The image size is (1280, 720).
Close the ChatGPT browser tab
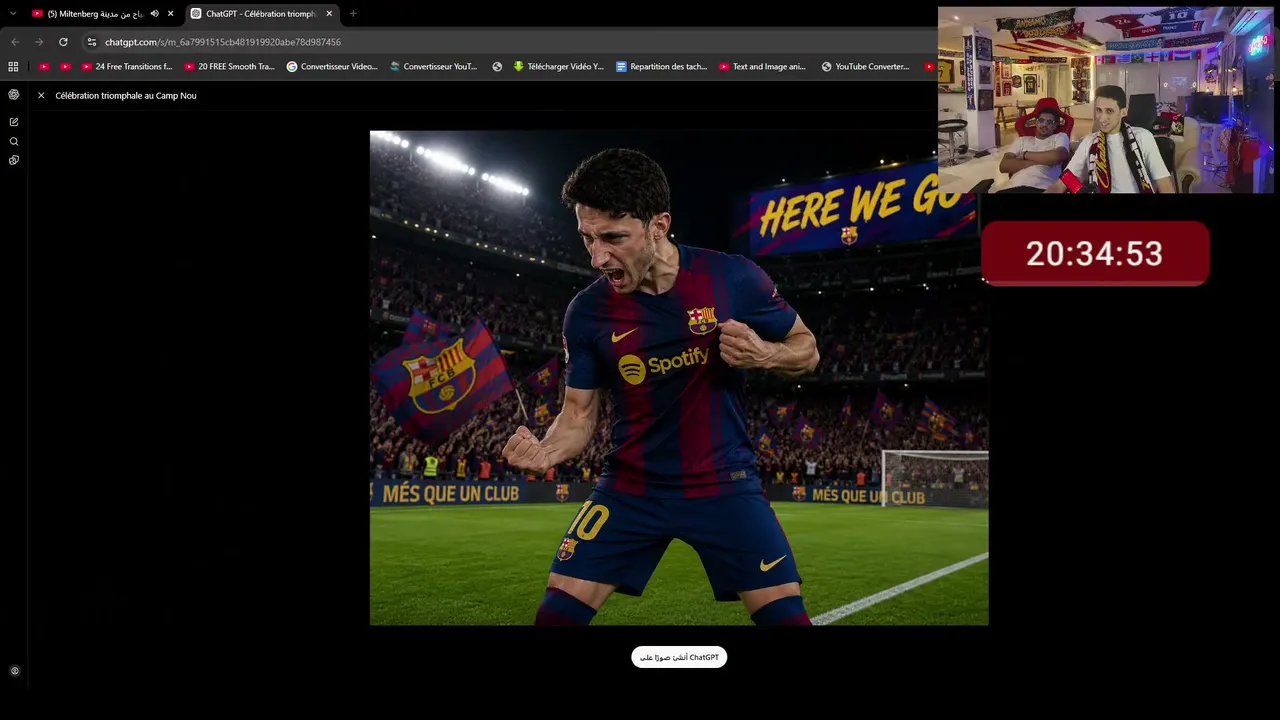pos(329,14)
